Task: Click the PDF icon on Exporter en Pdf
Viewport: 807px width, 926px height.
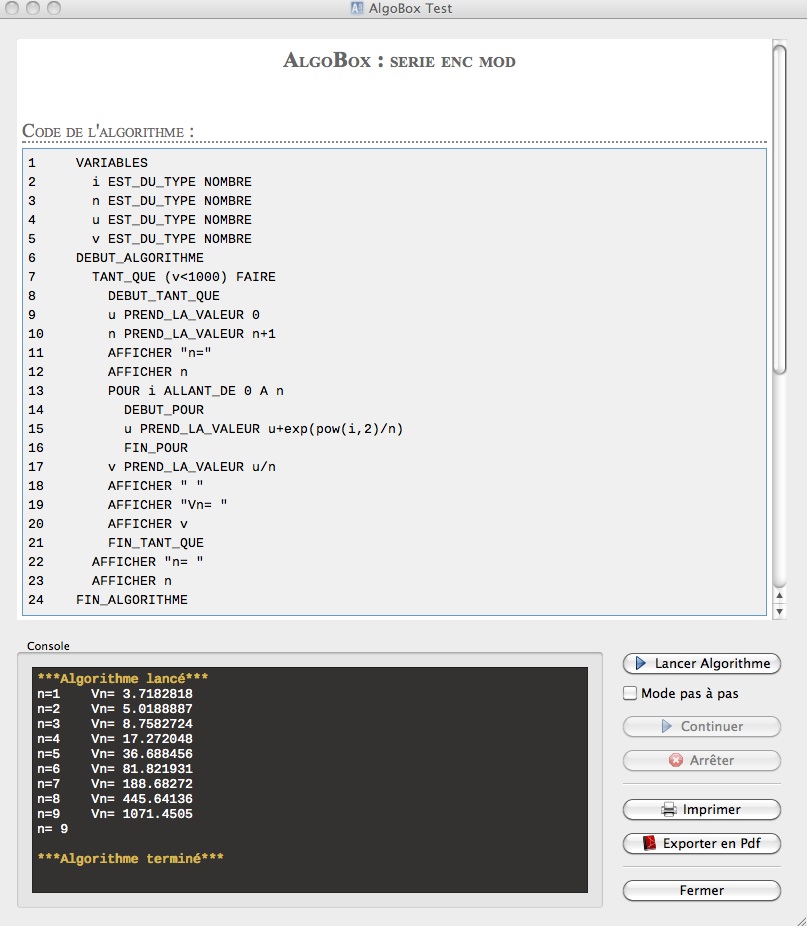Action: coord(650,843)
